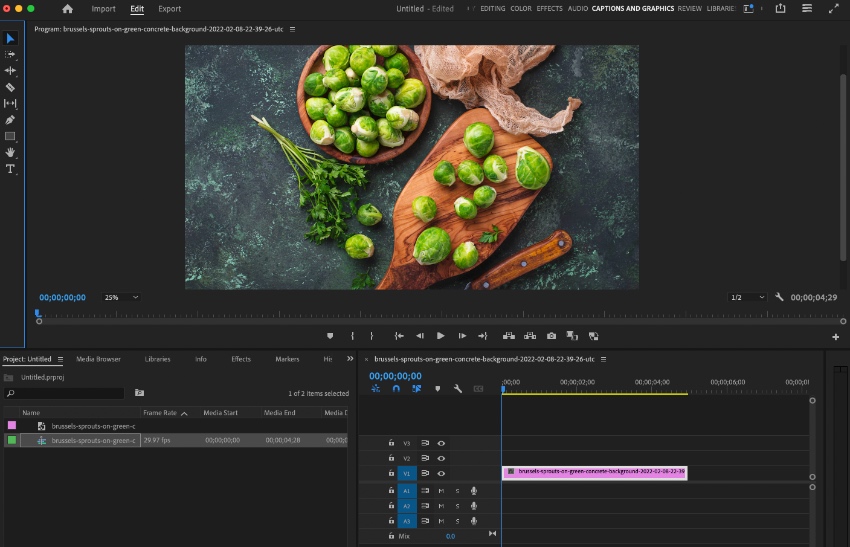Click the Mark In button
This screenshot has width=850, height=547.
[352, 336]
